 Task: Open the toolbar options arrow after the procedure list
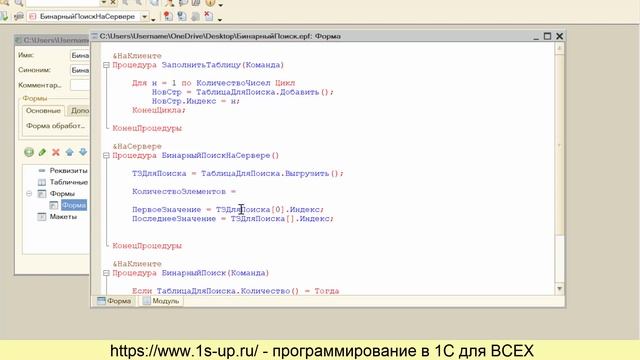pos(153,19)
